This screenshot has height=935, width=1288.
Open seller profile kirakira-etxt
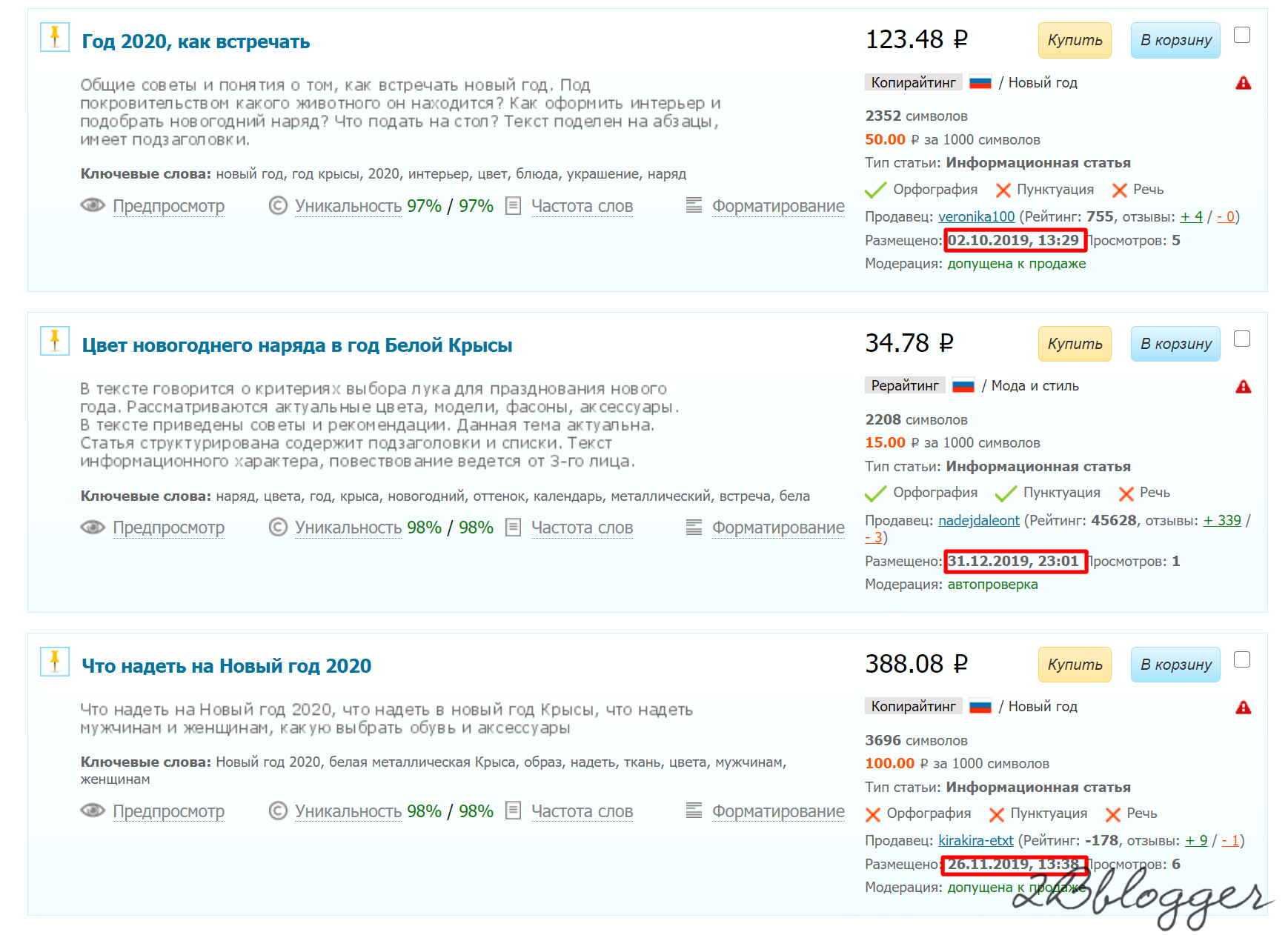click(975, 840)
